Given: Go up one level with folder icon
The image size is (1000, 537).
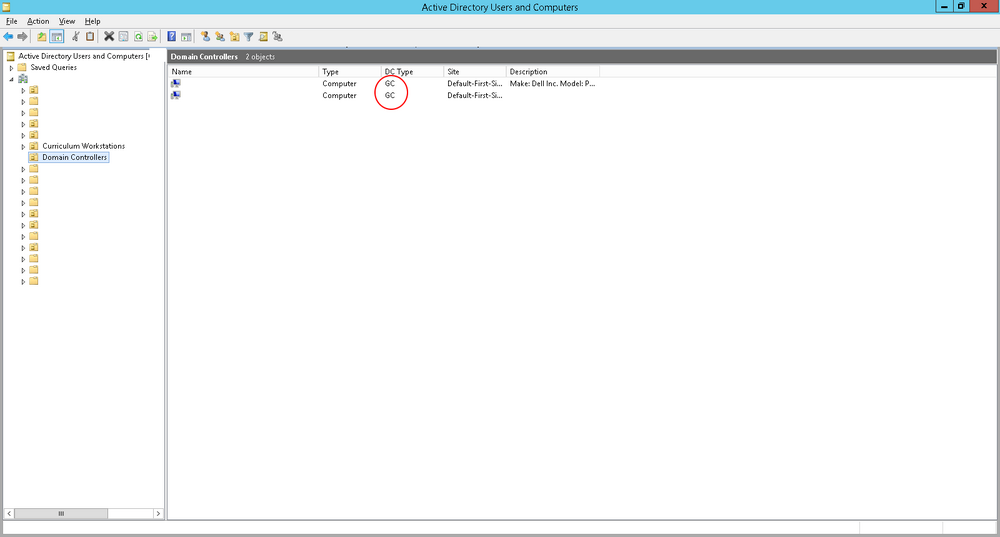Looking at the screenshot, I should 41,37.
